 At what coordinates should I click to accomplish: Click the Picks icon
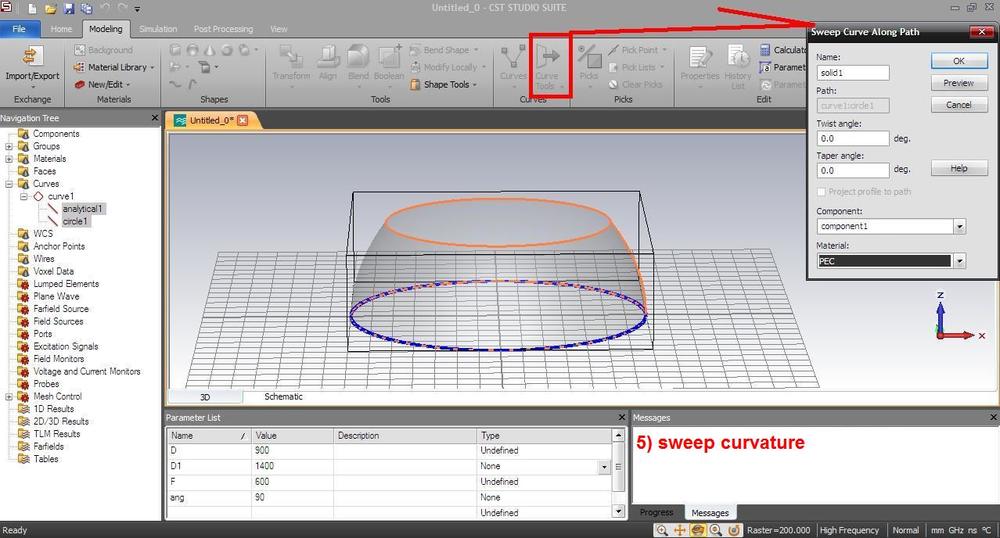[589, 56]
